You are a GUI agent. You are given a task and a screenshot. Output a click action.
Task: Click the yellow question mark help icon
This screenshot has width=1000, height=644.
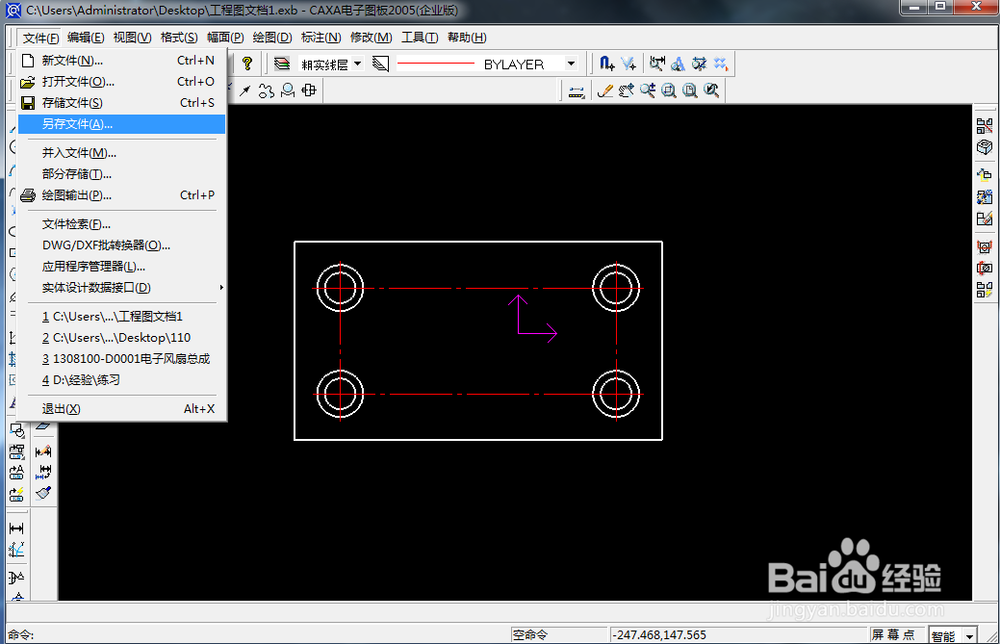click(x=247, y=63)
